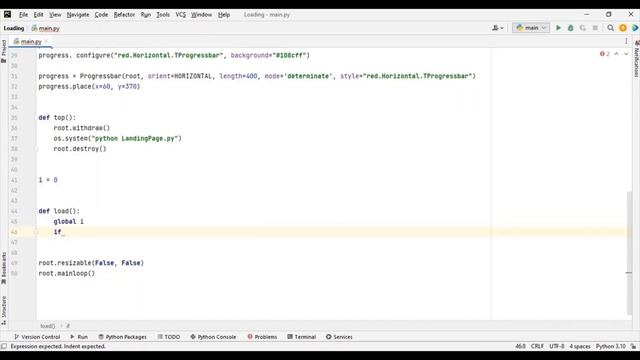Toggle tool window bars icon in status bar corner
The height and width of the screenshot is (360, 640).
point(4,347)
